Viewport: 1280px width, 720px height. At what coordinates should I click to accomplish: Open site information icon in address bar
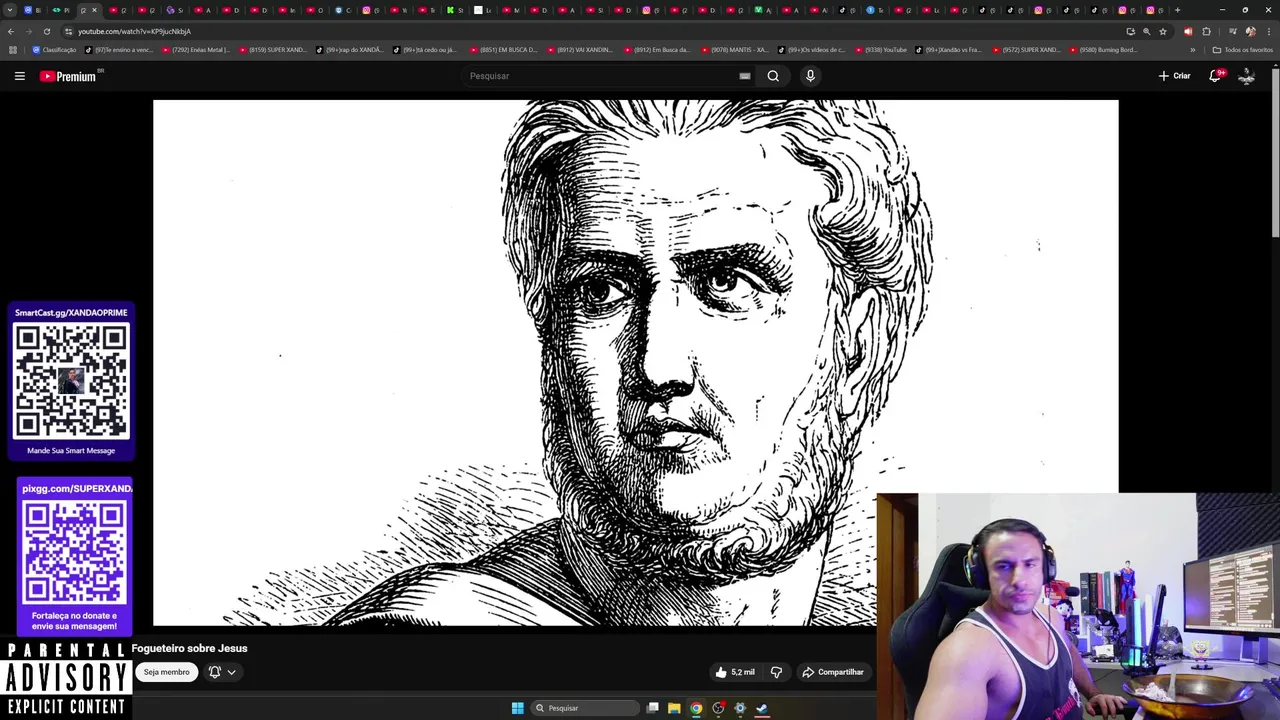[68, 31]
